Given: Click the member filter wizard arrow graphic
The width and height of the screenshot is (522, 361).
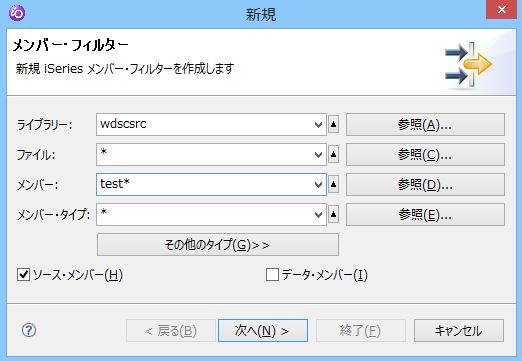Looking at the screenshot, I should [468, 65].
